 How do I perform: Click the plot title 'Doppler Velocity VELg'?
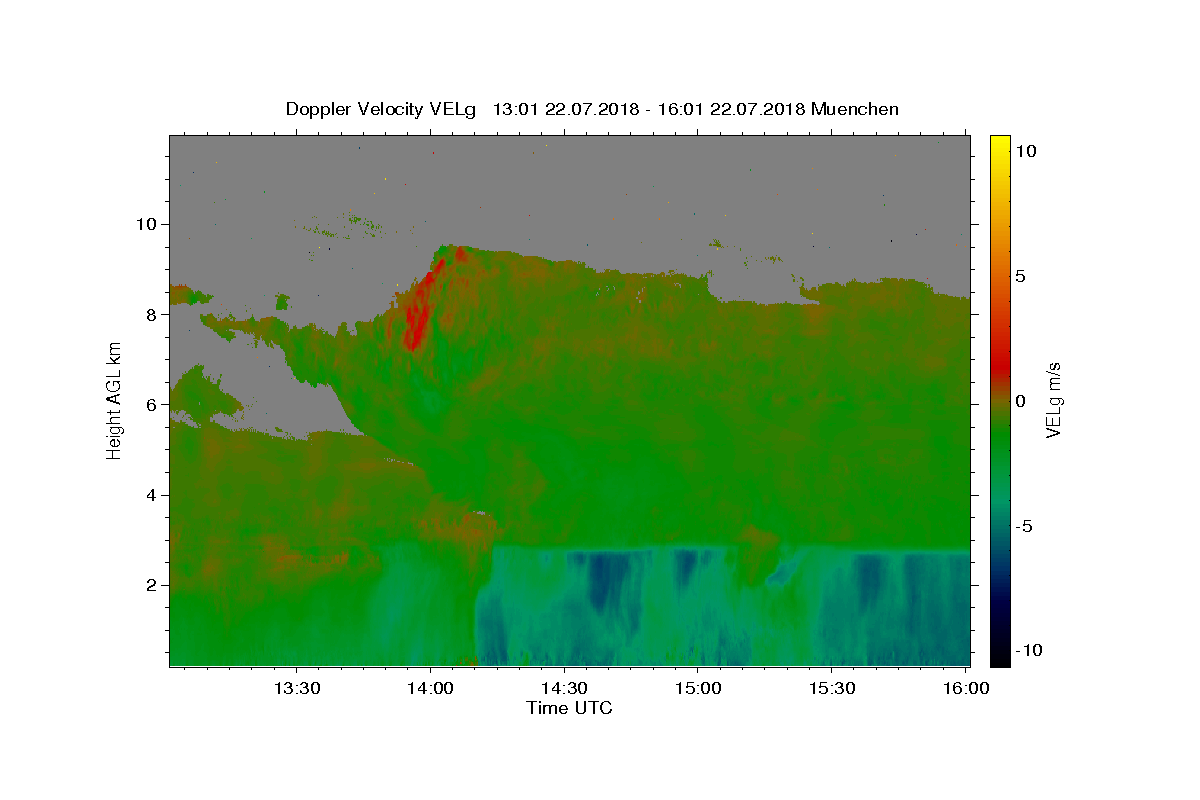click(379, 109)
